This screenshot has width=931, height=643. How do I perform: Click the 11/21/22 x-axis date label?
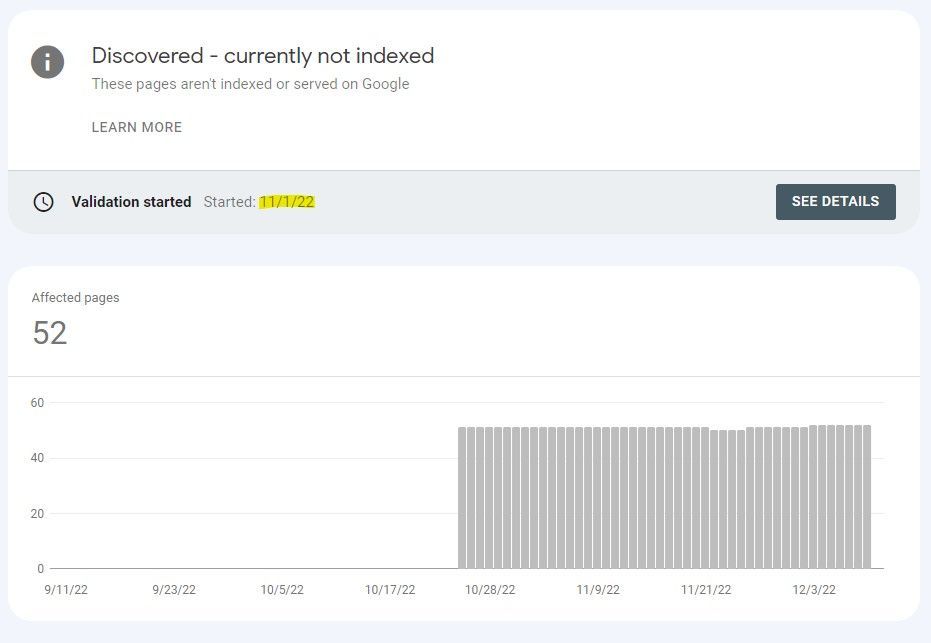click(706, 590)
